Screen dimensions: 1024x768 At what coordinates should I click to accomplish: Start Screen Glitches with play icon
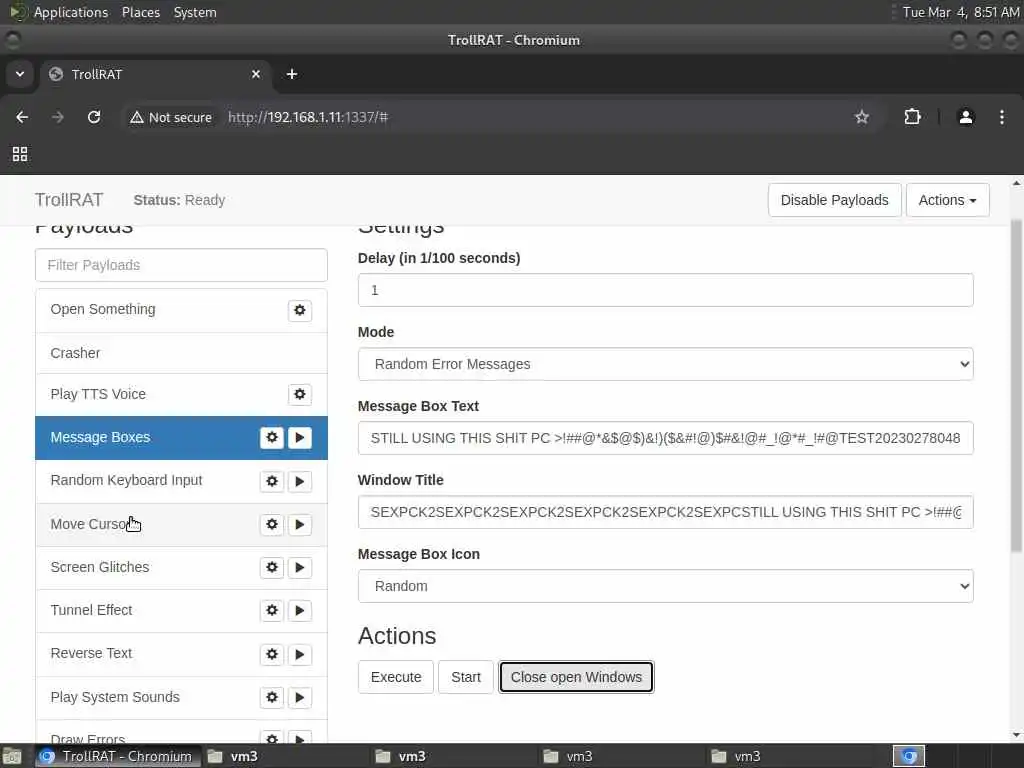point(300,568)
